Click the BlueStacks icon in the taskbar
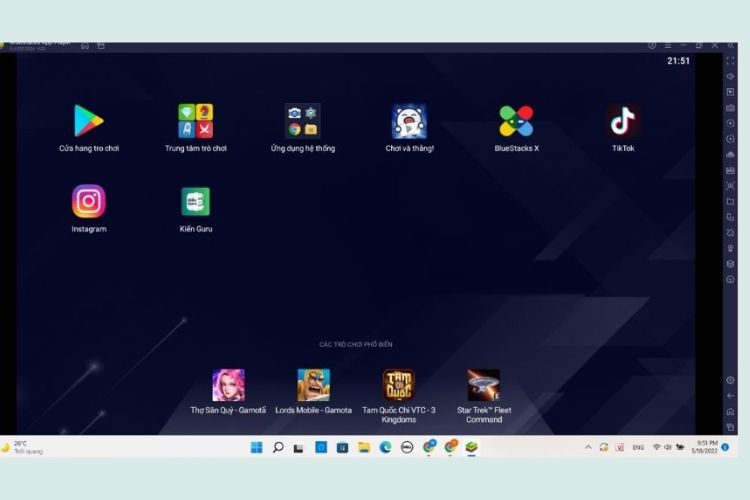 click(x=472, y=447)
